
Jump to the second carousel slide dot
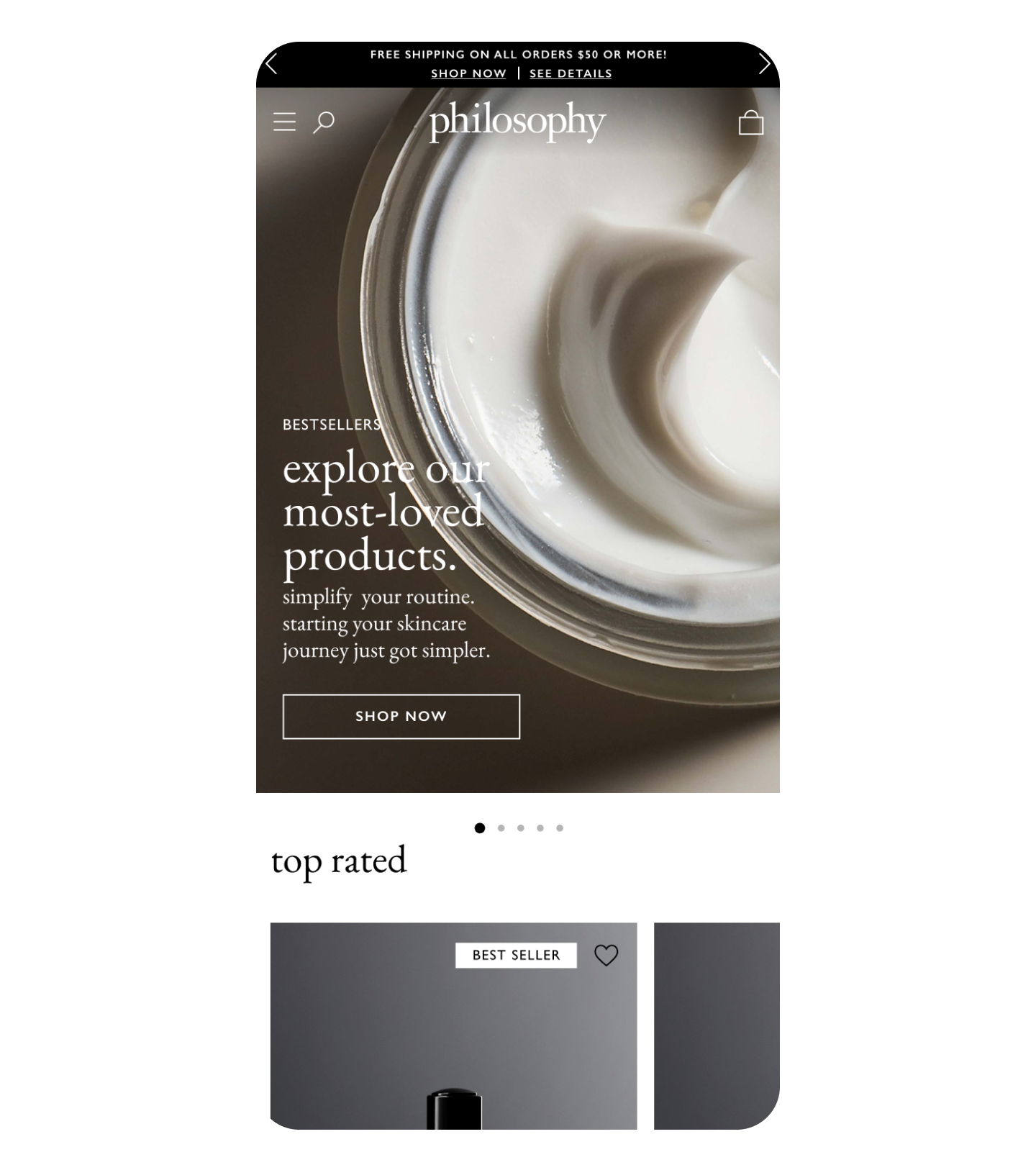click(x=501, y=828)
